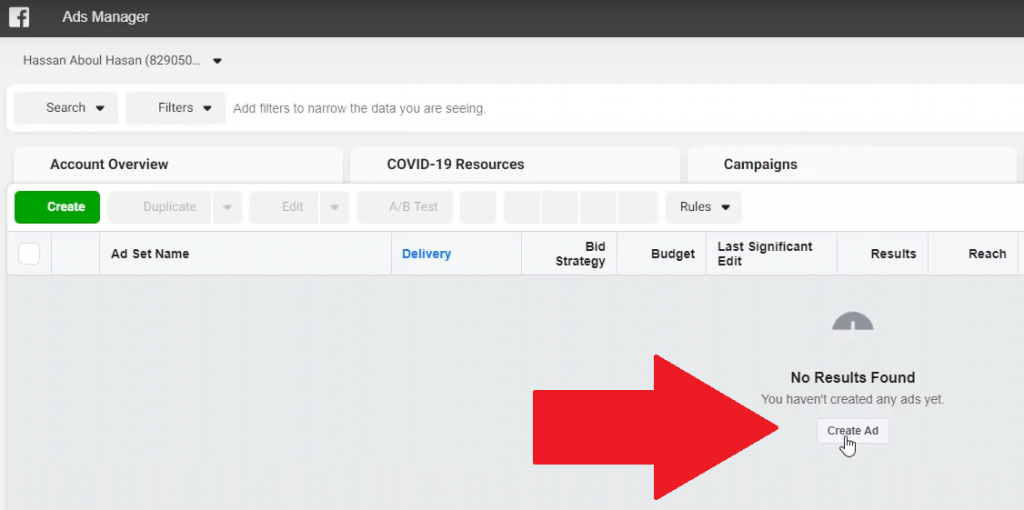Click the Create Ad button
This screenshot has height=510, width=1024.
pyautogui.click(x=853, y=431)
